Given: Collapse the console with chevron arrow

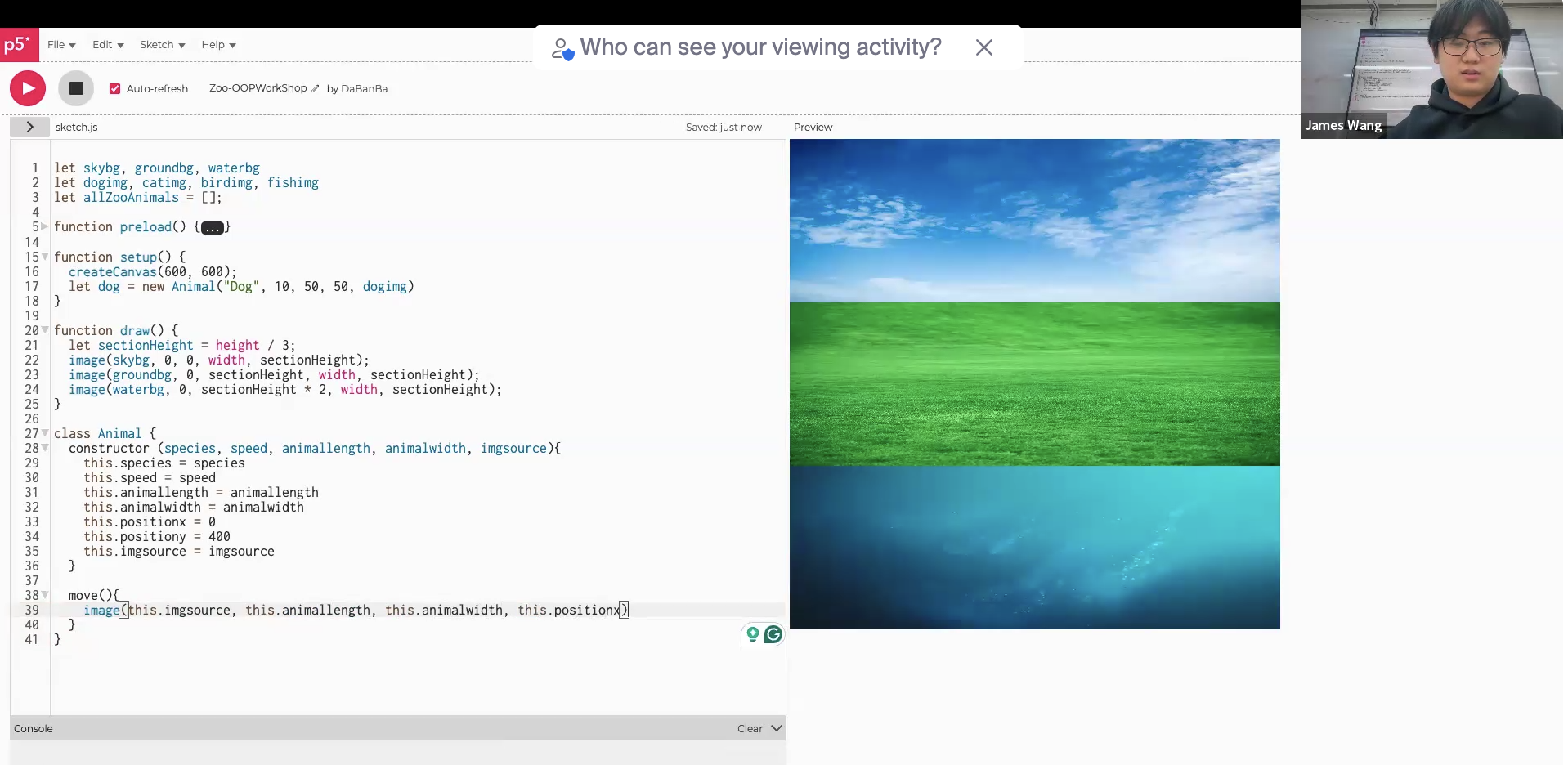Looking at the screenshot, I should tap(777, 728).
